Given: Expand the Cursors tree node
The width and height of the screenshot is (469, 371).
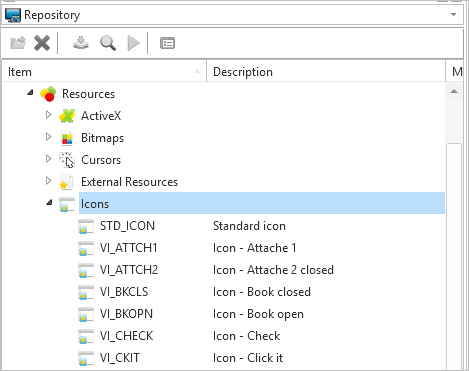Looking at the screenshot, I should pyautogui.click(x=48, y=159).
